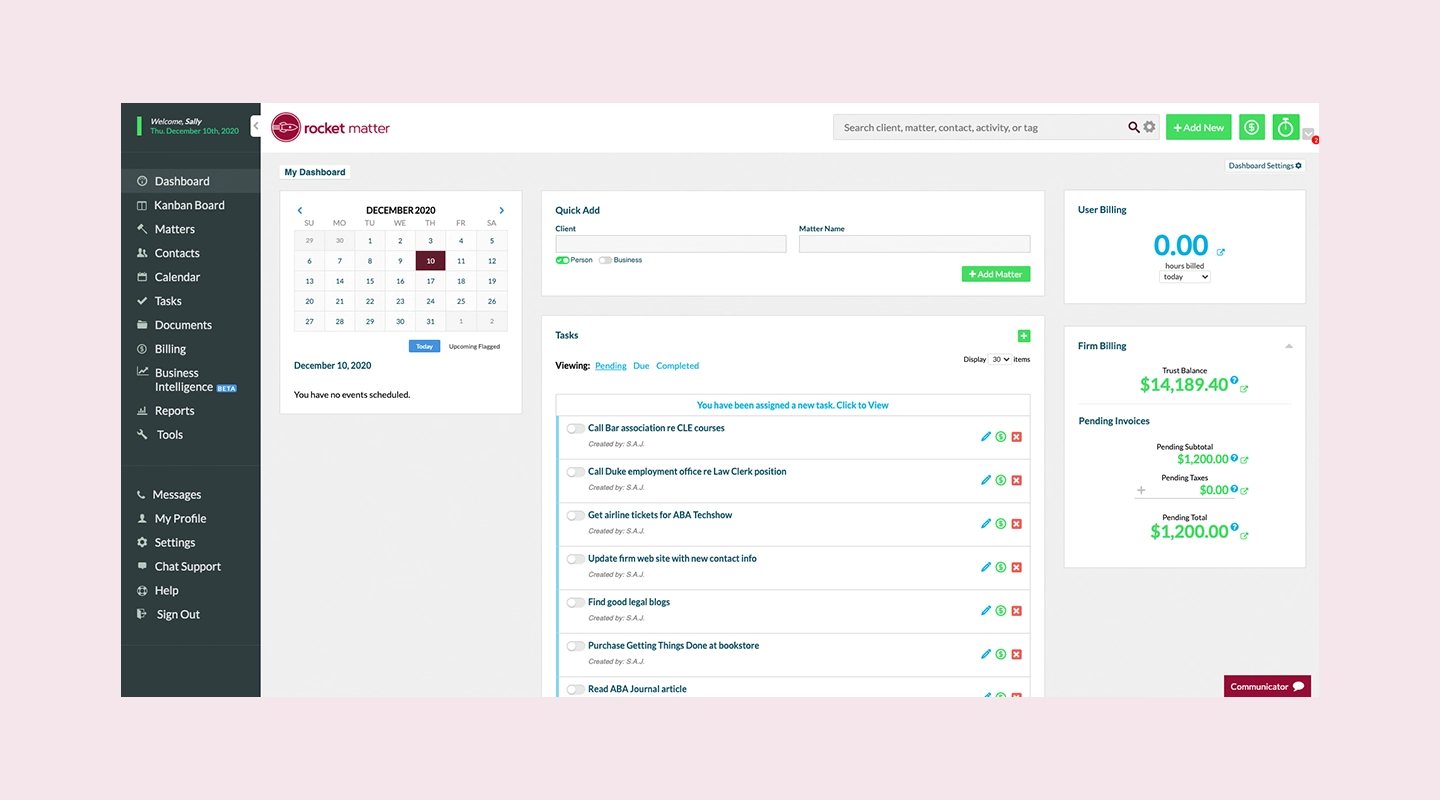The image size is (1440, 800).
Task: Go to previous month in calendar
Action: [300, 211]
